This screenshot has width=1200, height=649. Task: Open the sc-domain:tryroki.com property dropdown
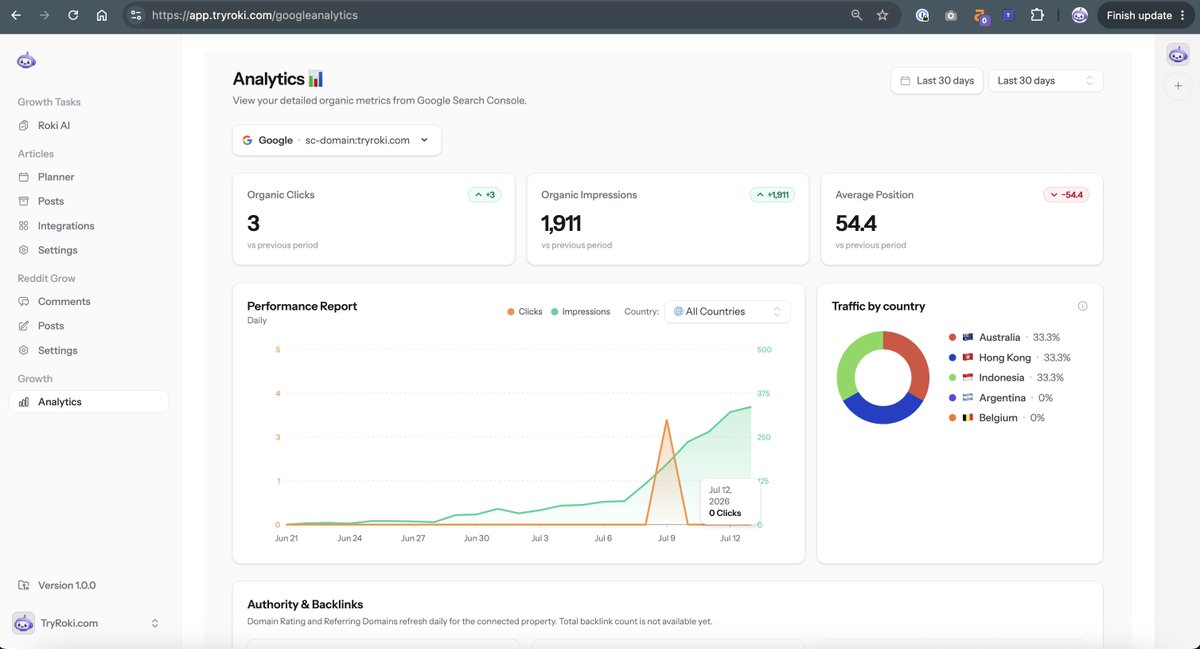337,140
